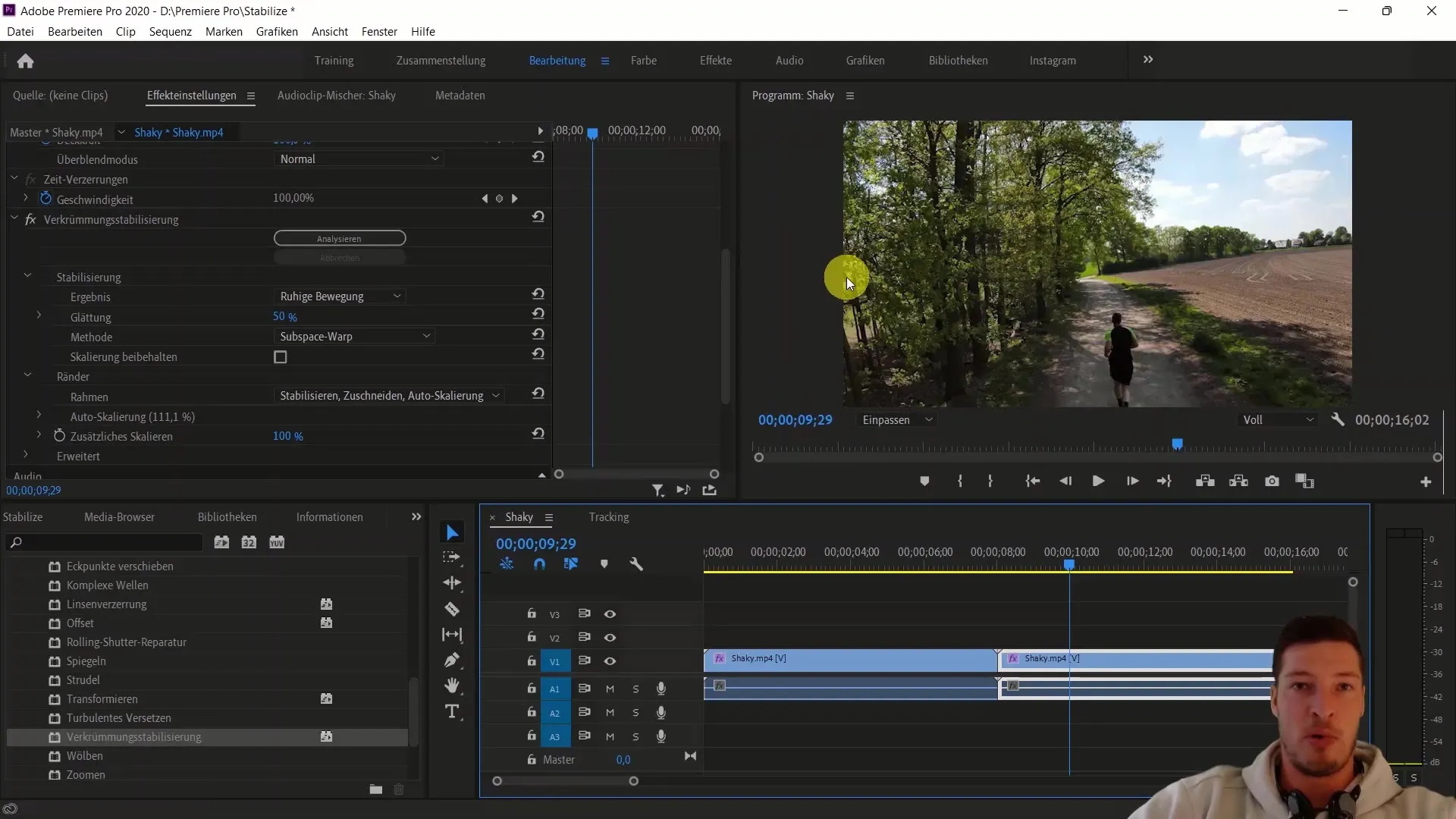Open Einpassen zoom level dropdown
Image resolution: width=1456 pixels, height=819 pixels.
point(897,420)
